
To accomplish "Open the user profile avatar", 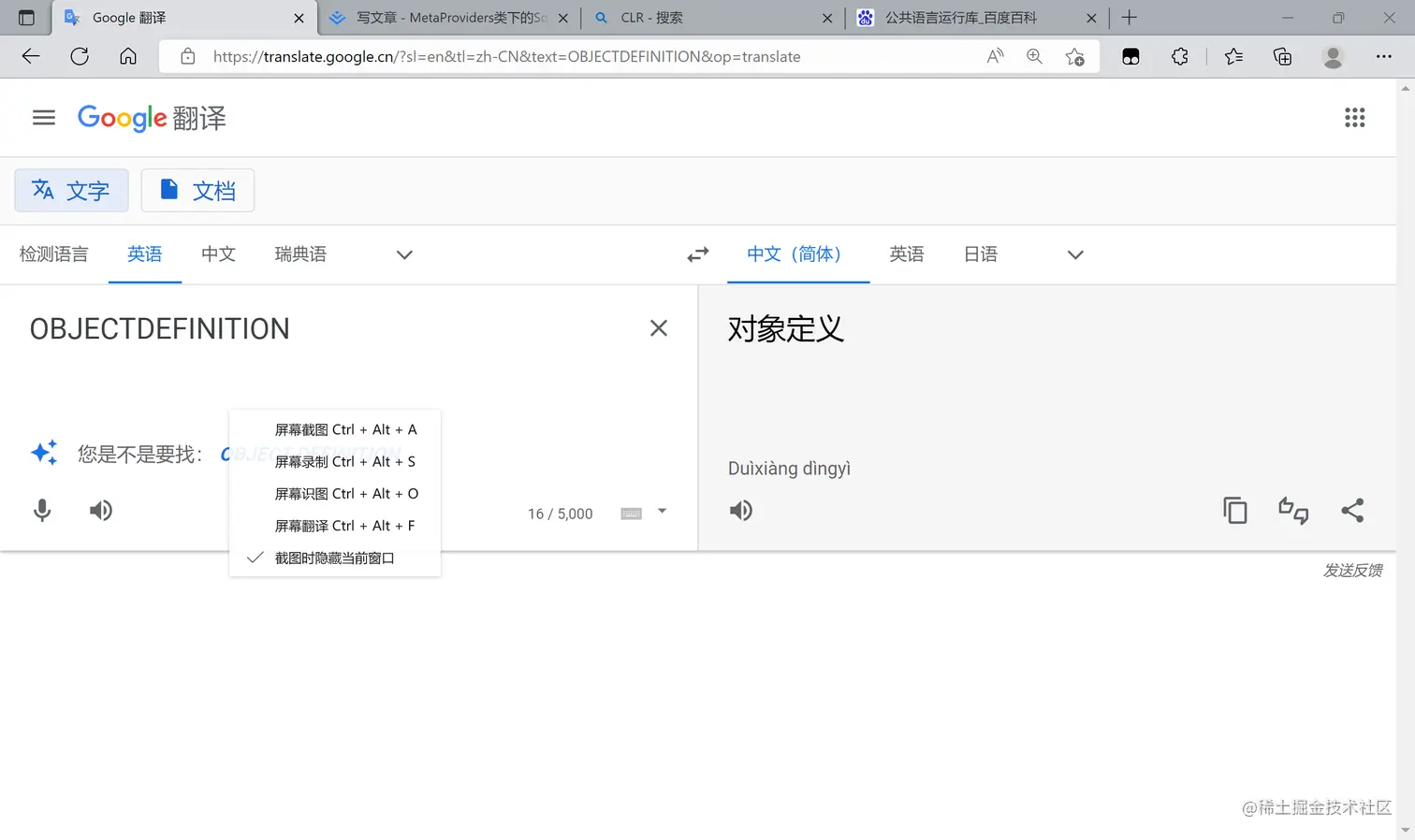I will (1333, 56).
